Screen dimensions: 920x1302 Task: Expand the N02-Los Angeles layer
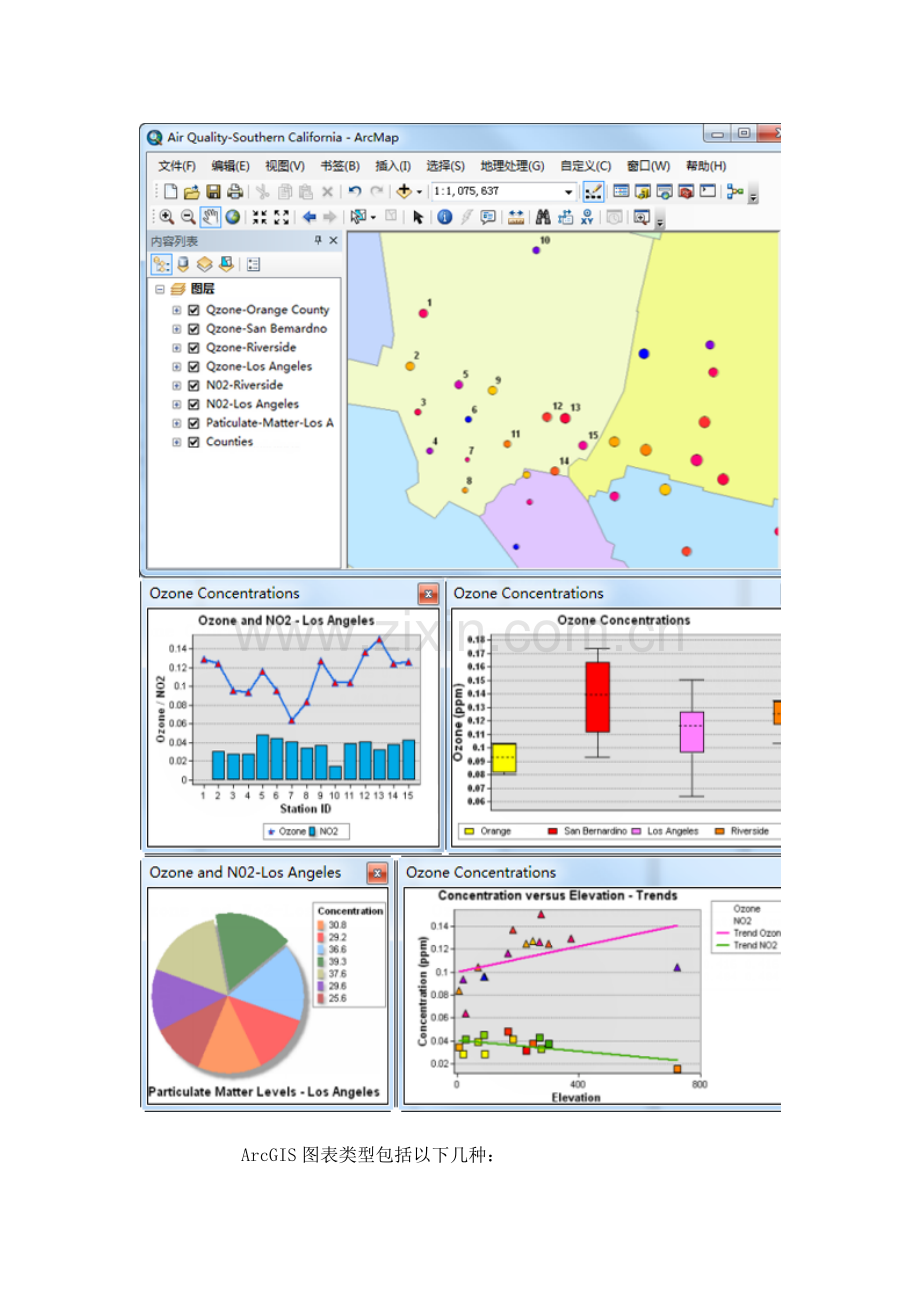177,404
